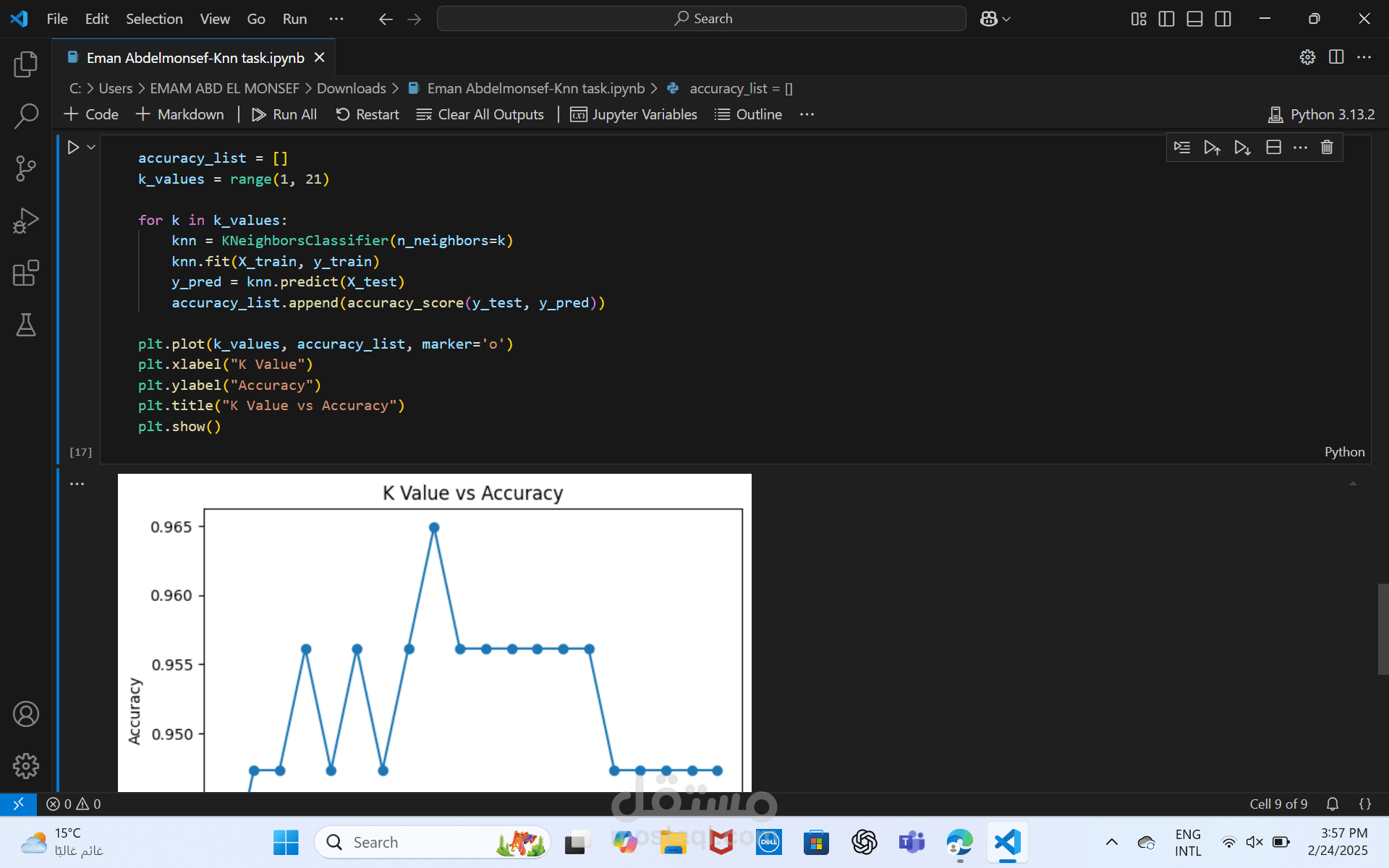Expand cell output more actions ellipsis
This screenshot has height=868, width=1389.
click(77, 484)
